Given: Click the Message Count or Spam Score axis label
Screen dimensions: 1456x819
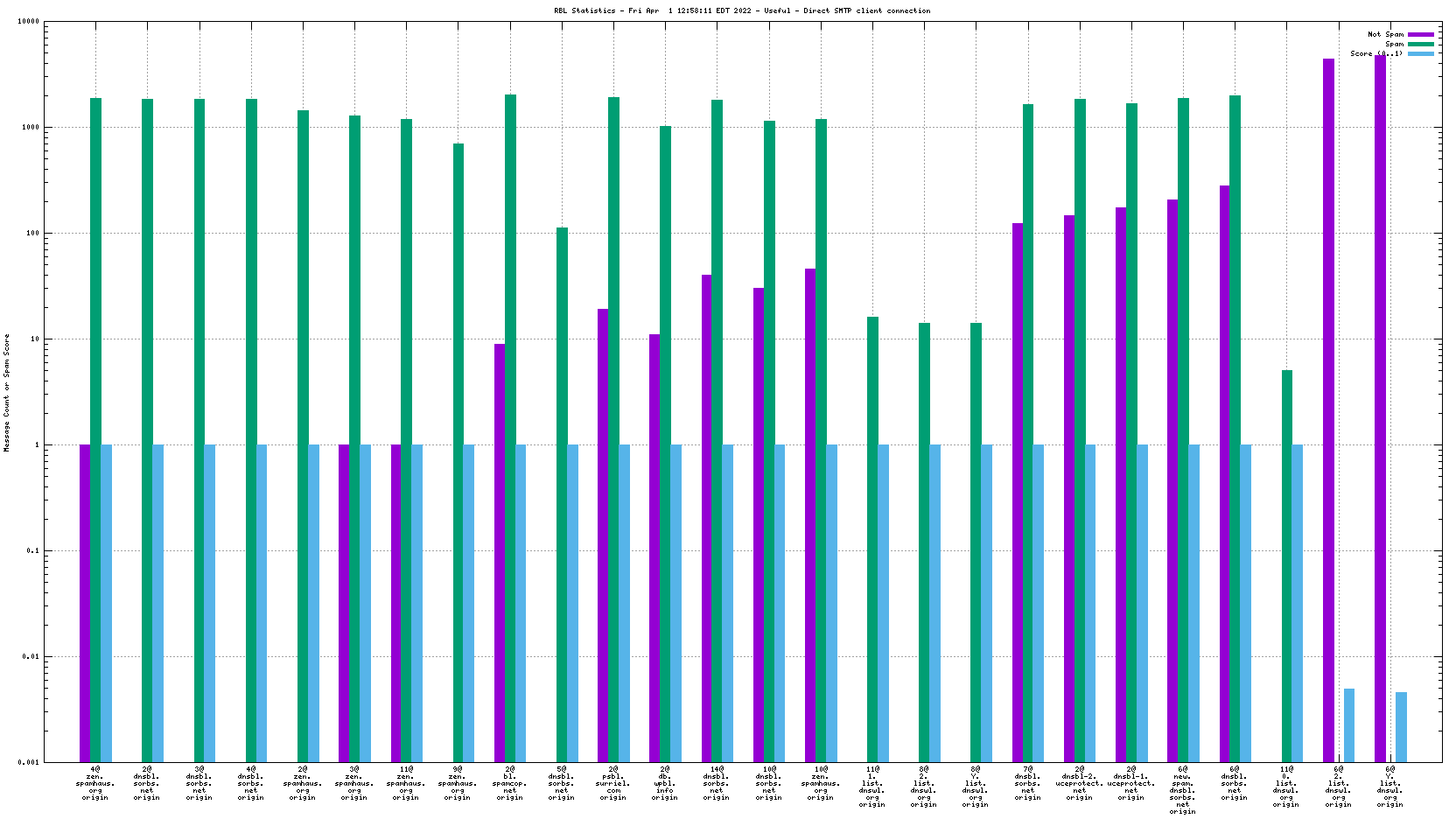Looking at the screenshot, I should click(7, 393).
